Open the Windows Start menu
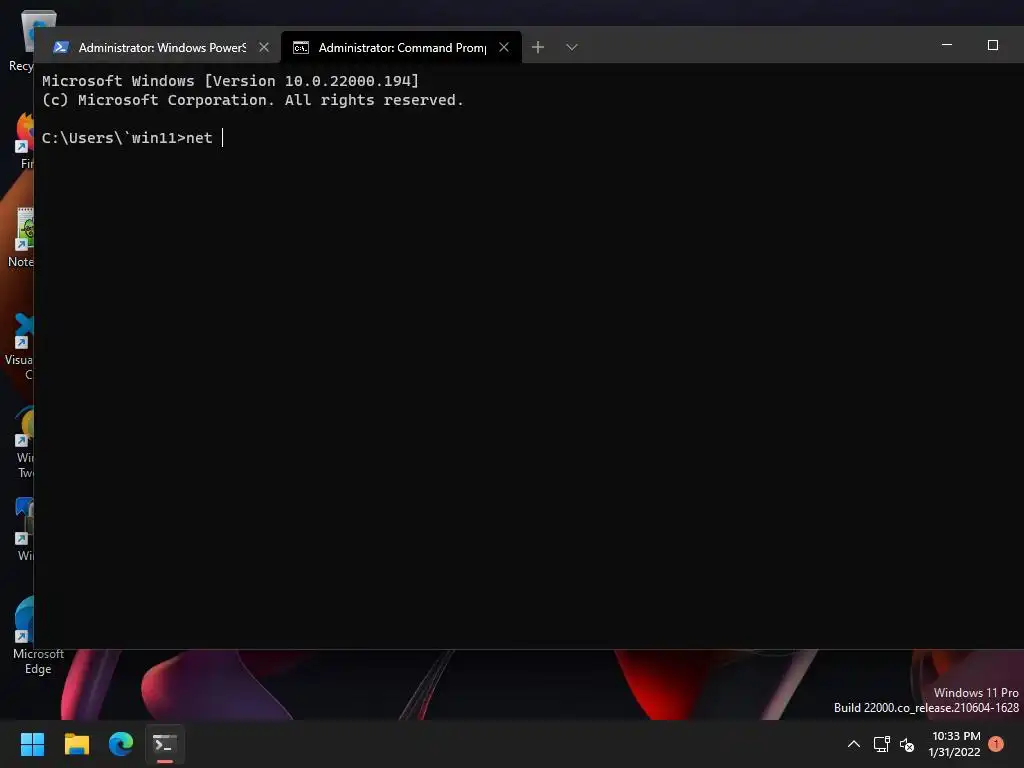This screenshot has width=1024, height=768. (32, 744)
